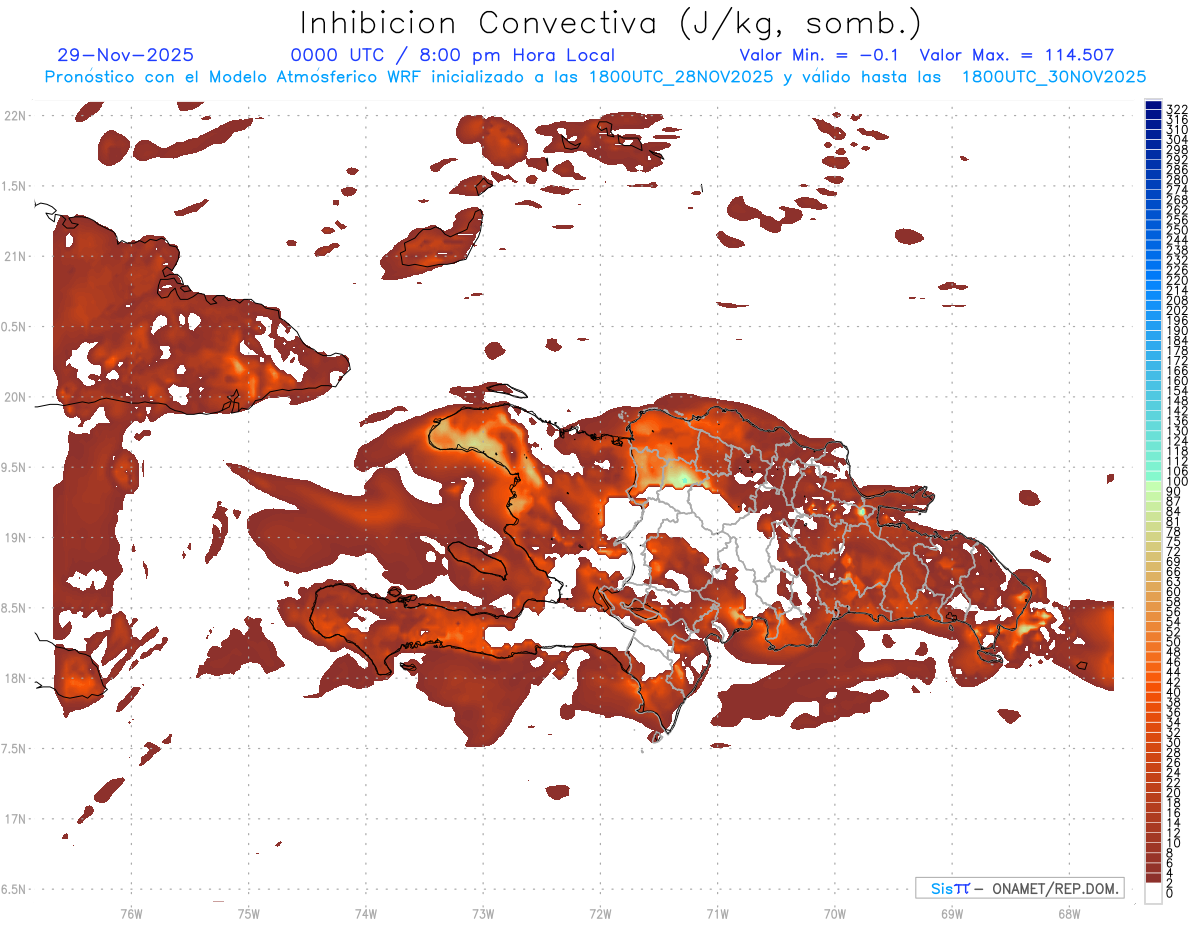Image resolution: width=1200 pixels, height=927 pixels.
Task: Click the "73W" longitude label
Action: [x=483, y=913]
